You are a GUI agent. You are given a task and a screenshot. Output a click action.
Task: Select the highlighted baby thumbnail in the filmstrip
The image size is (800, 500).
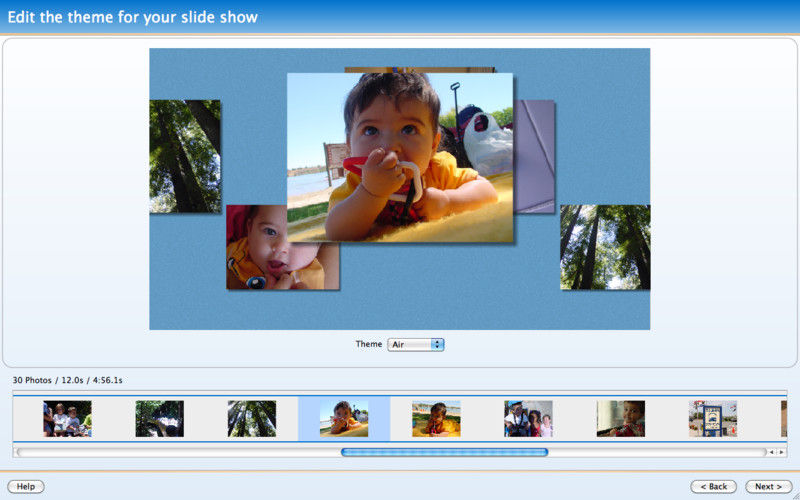pos(344,419)
